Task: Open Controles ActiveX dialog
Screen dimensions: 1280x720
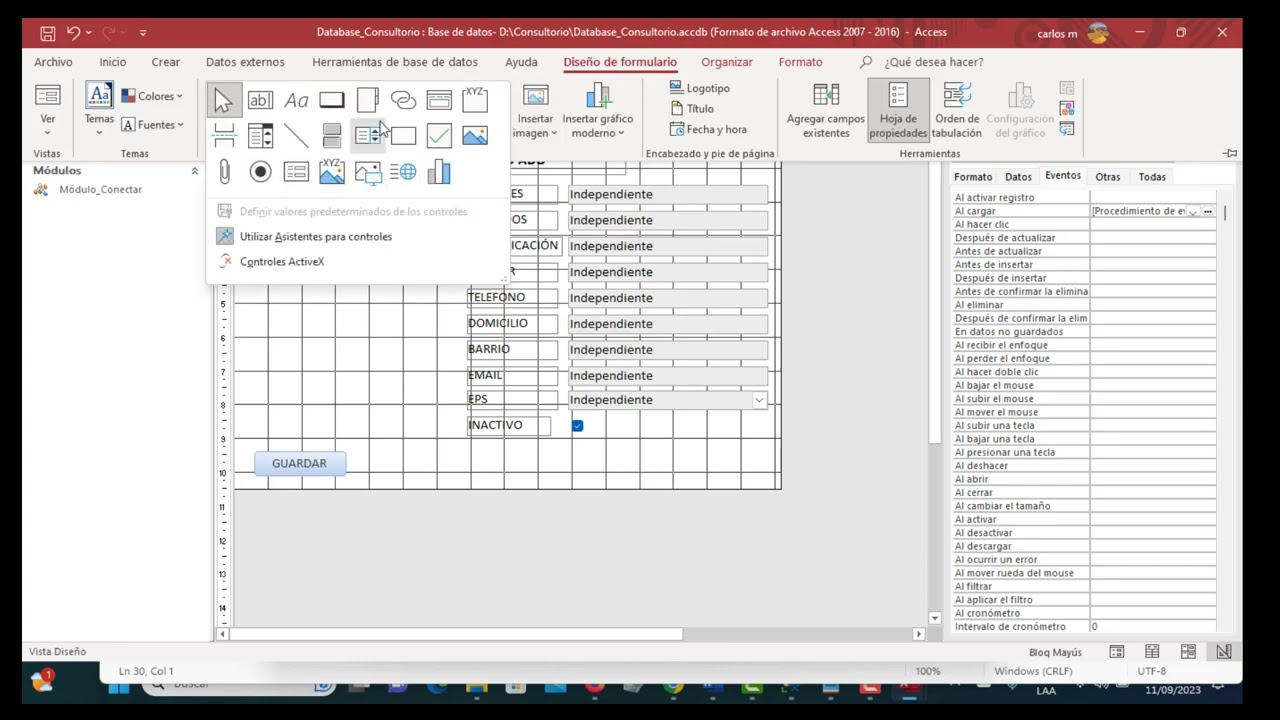Action: [x=282, y=262]
